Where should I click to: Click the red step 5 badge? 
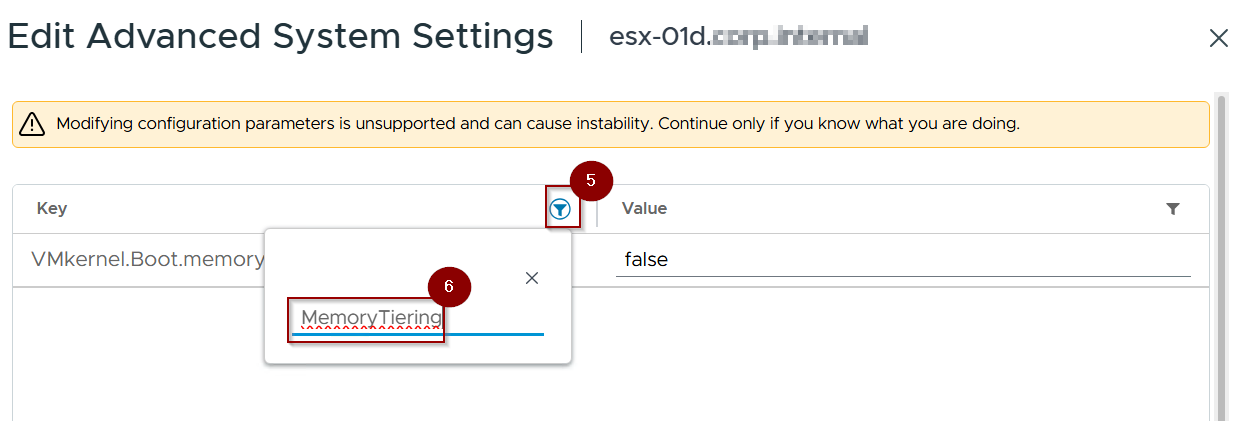click(590, 181)
